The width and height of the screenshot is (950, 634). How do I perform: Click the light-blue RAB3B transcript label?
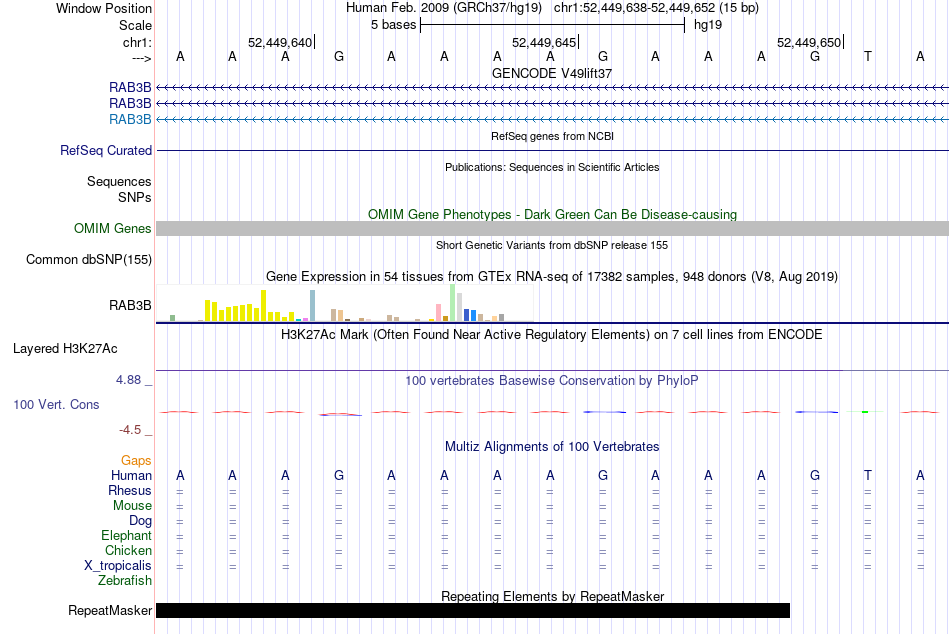coord(130,119)
